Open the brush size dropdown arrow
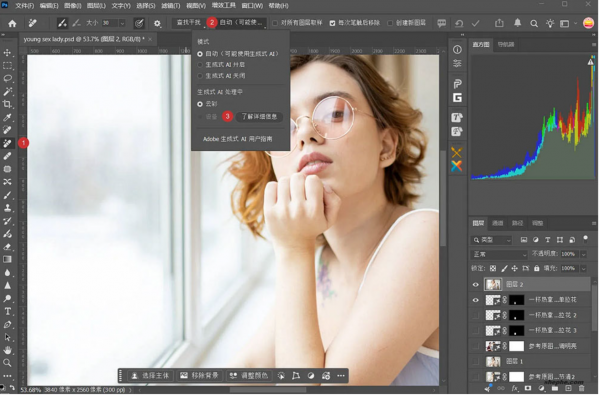The image size is (600, 395). 122,23
